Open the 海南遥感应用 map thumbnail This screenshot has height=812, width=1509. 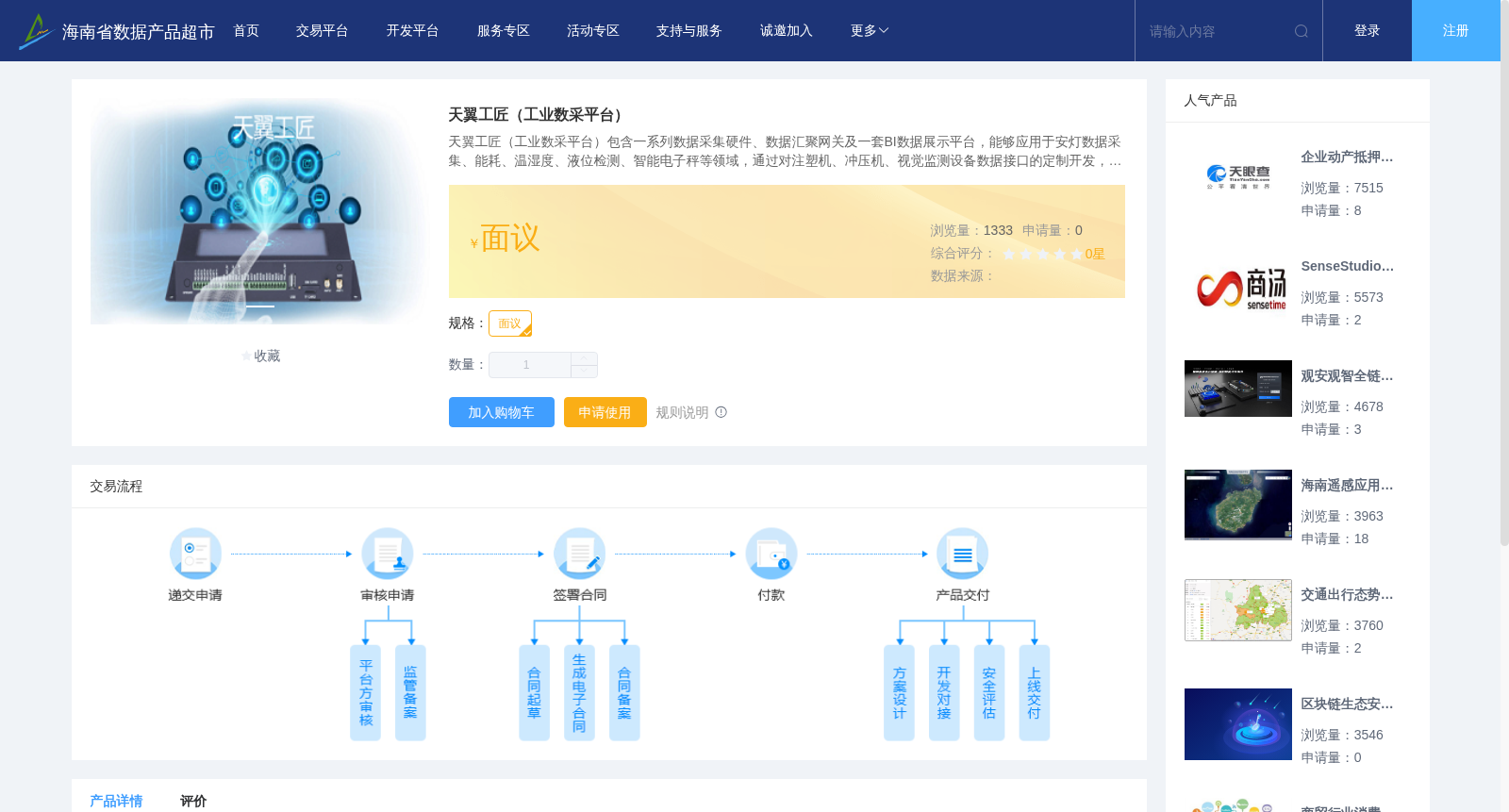(x=1238, y=505)
